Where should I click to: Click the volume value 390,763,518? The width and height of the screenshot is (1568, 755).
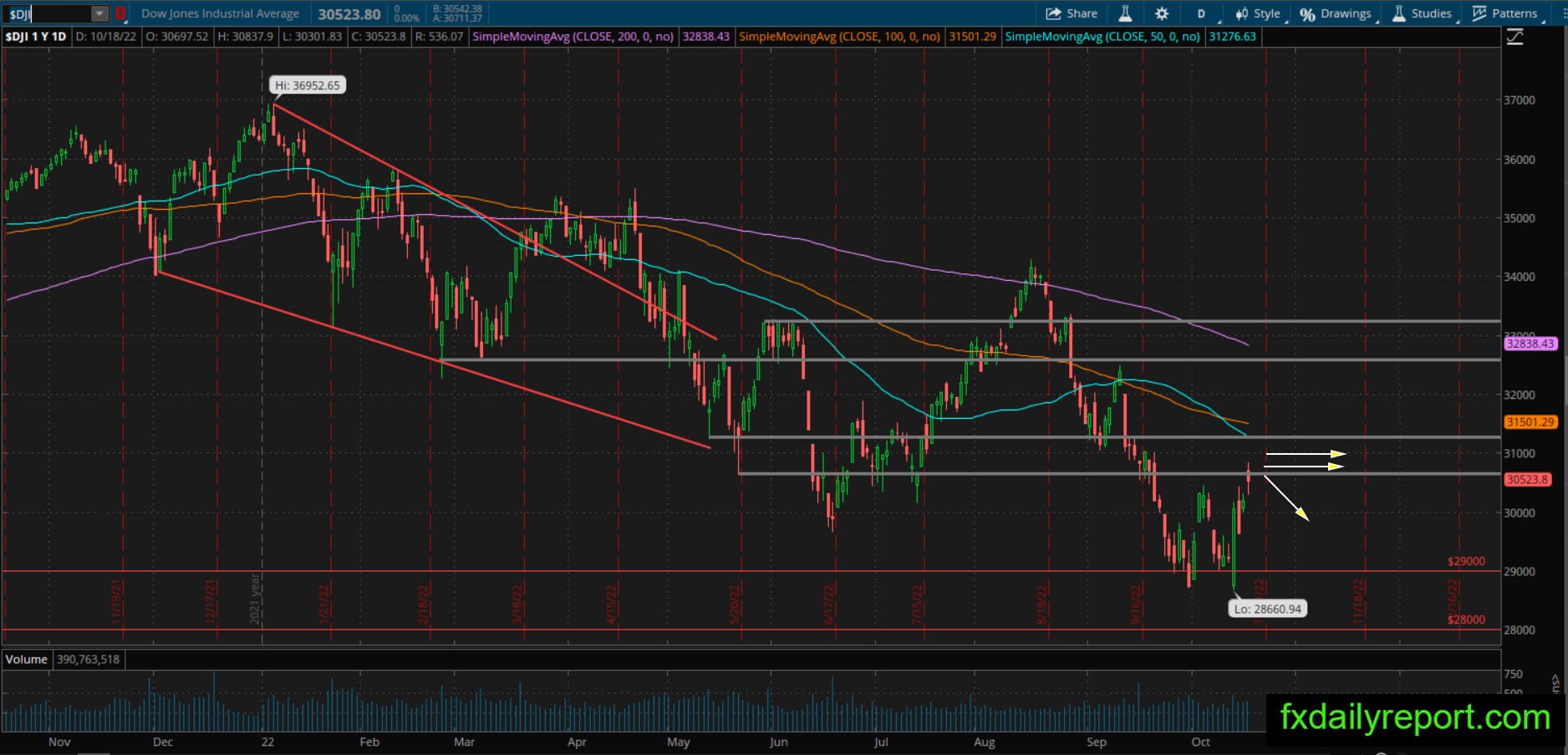88,660
